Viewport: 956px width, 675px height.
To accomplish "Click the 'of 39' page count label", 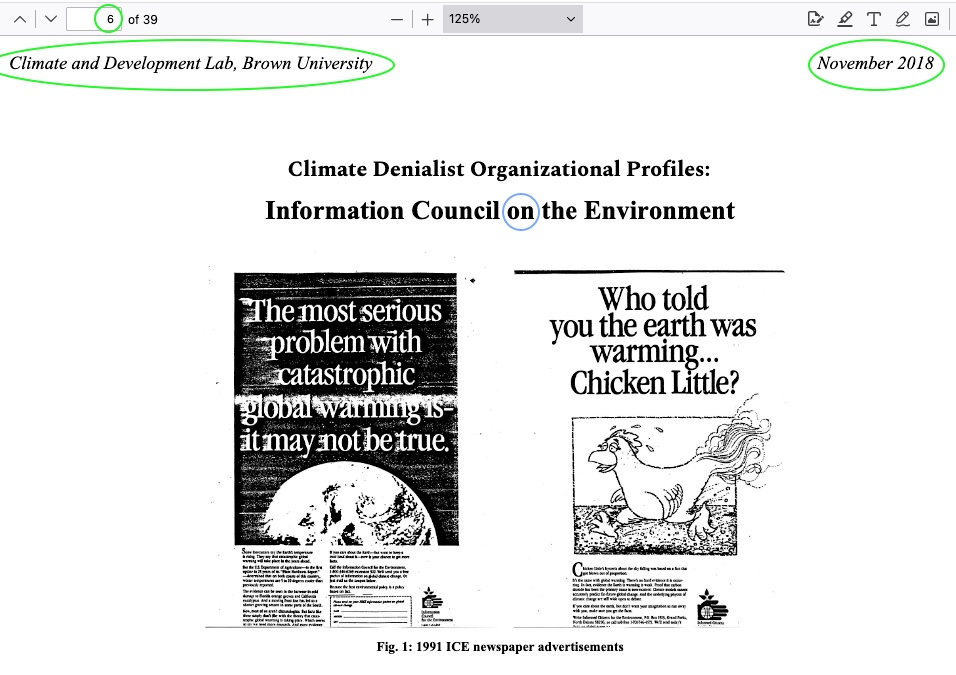I will click(x=143, y=19).
